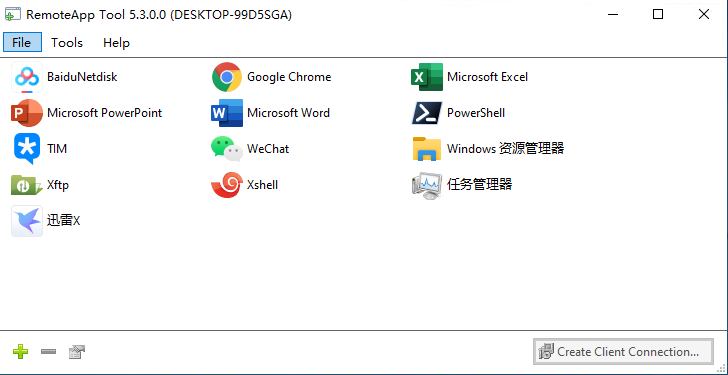Select the Microsoft PowerPoint icon
This screenshot has height=375, width=728.
pyautogui.click(x=27, y=113)
